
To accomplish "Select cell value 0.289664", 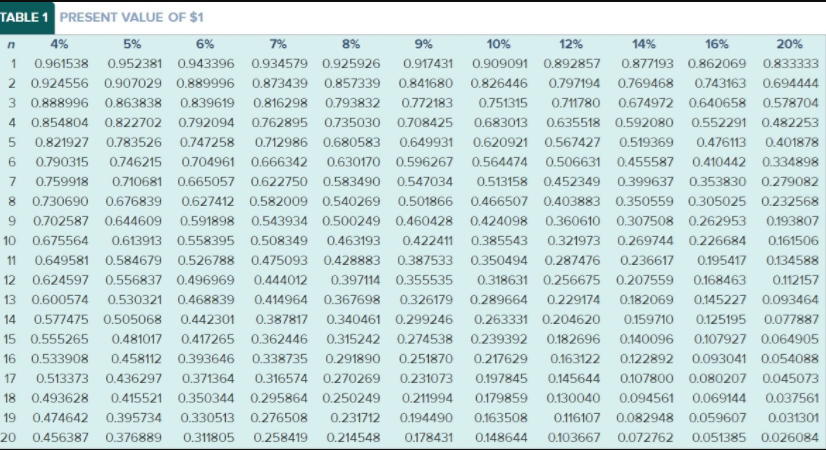I will (x=498, y=300).
